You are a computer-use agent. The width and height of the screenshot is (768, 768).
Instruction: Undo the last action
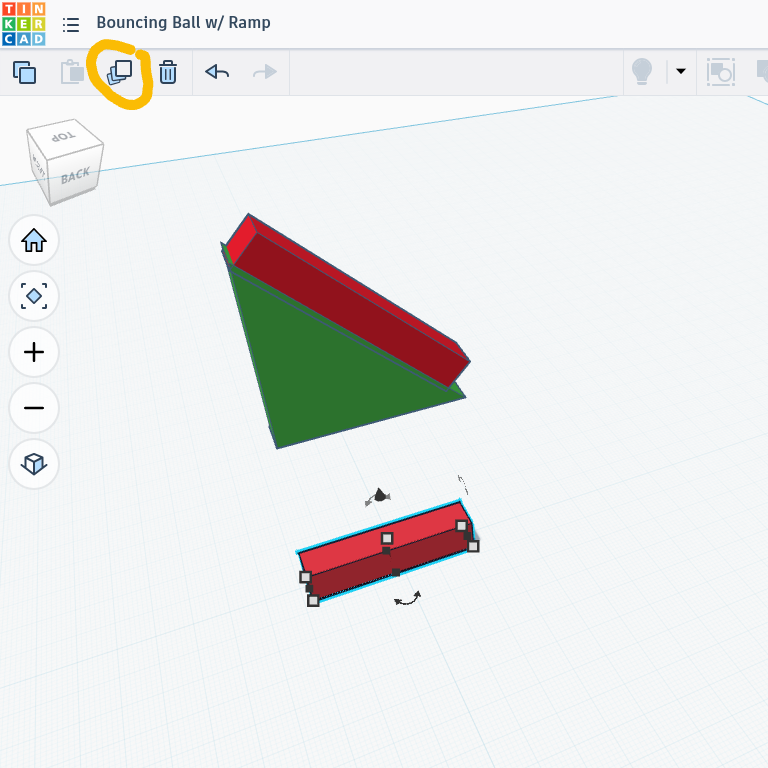click(x=217, y=72)
